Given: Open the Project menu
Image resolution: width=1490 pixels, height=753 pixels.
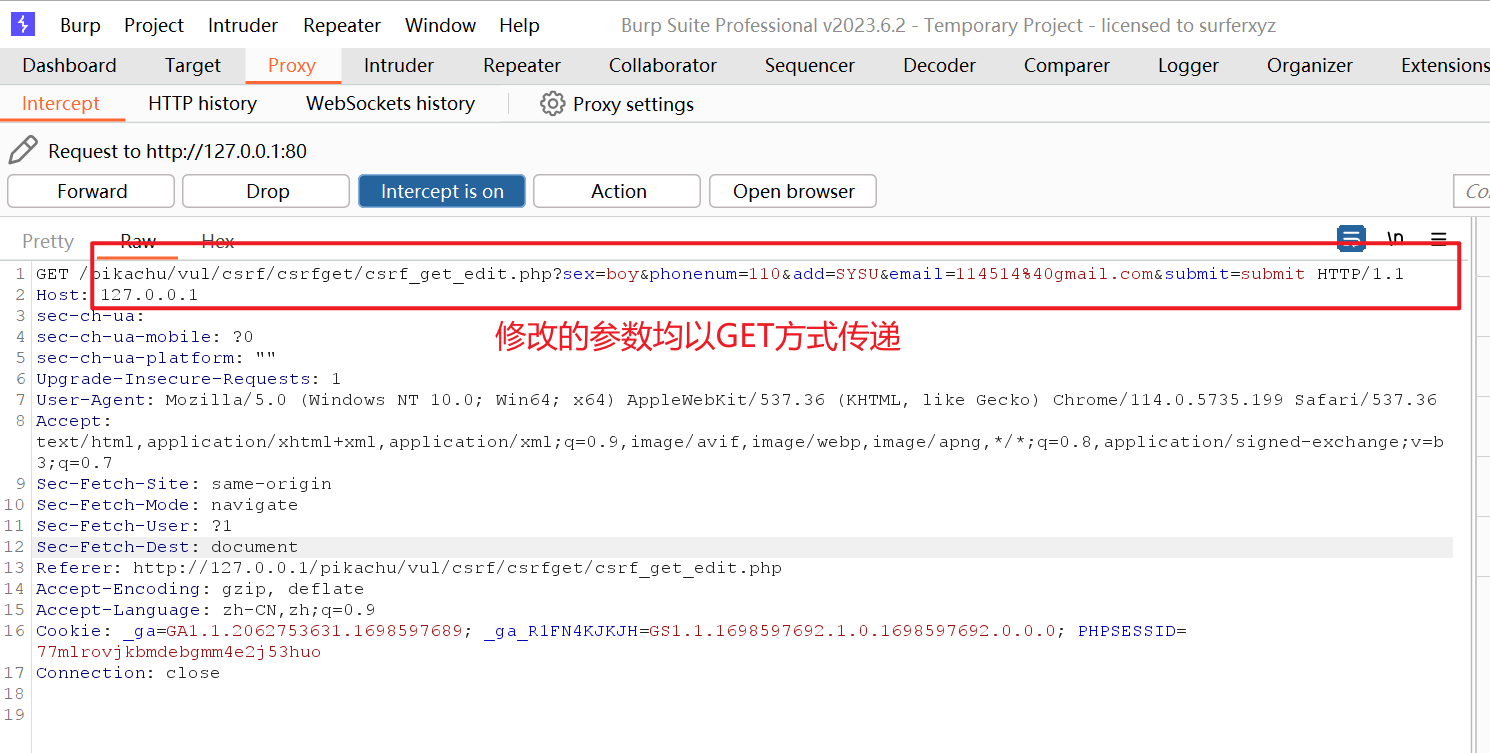Looking at the screenshot, I should (x=154, y=26).
